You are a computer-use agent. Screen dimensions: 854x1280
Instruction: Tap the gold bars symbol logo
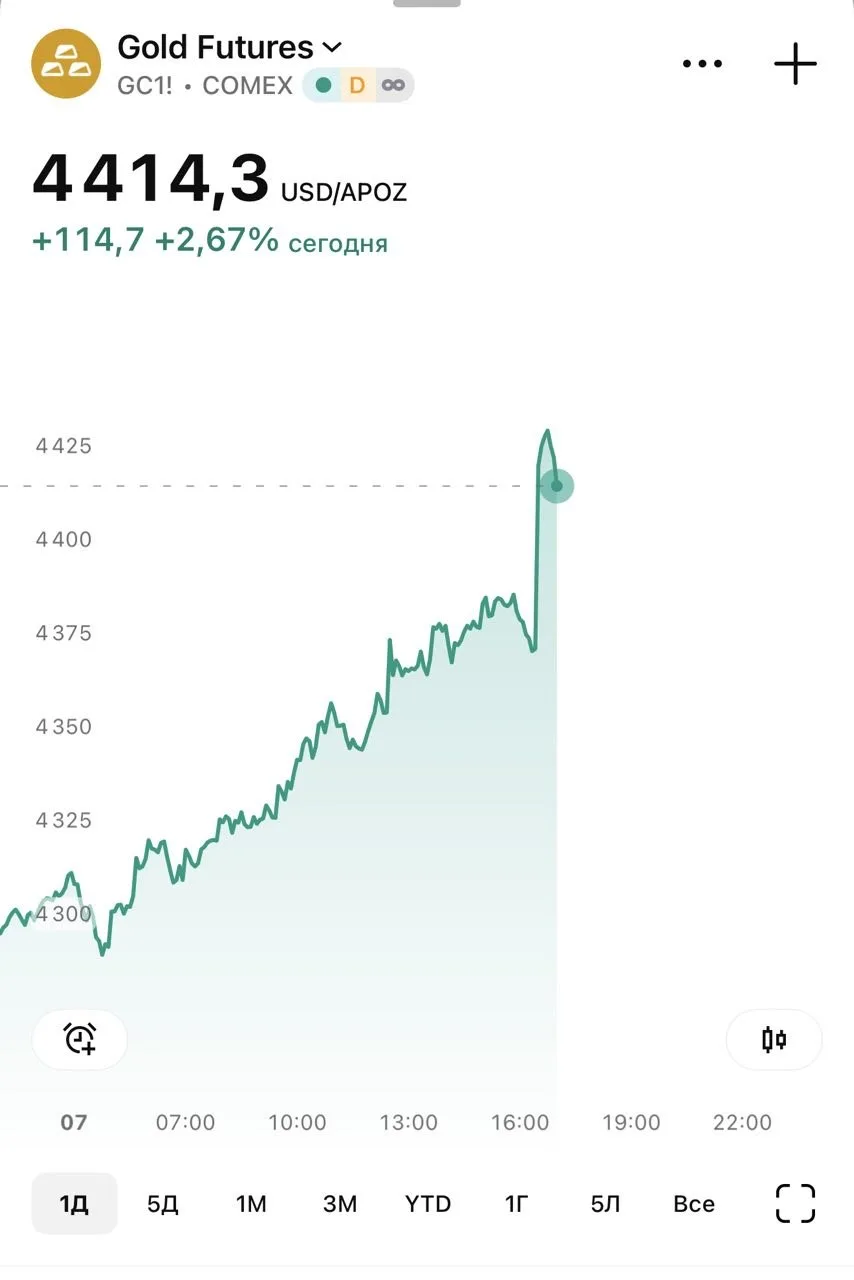[66, 63]
